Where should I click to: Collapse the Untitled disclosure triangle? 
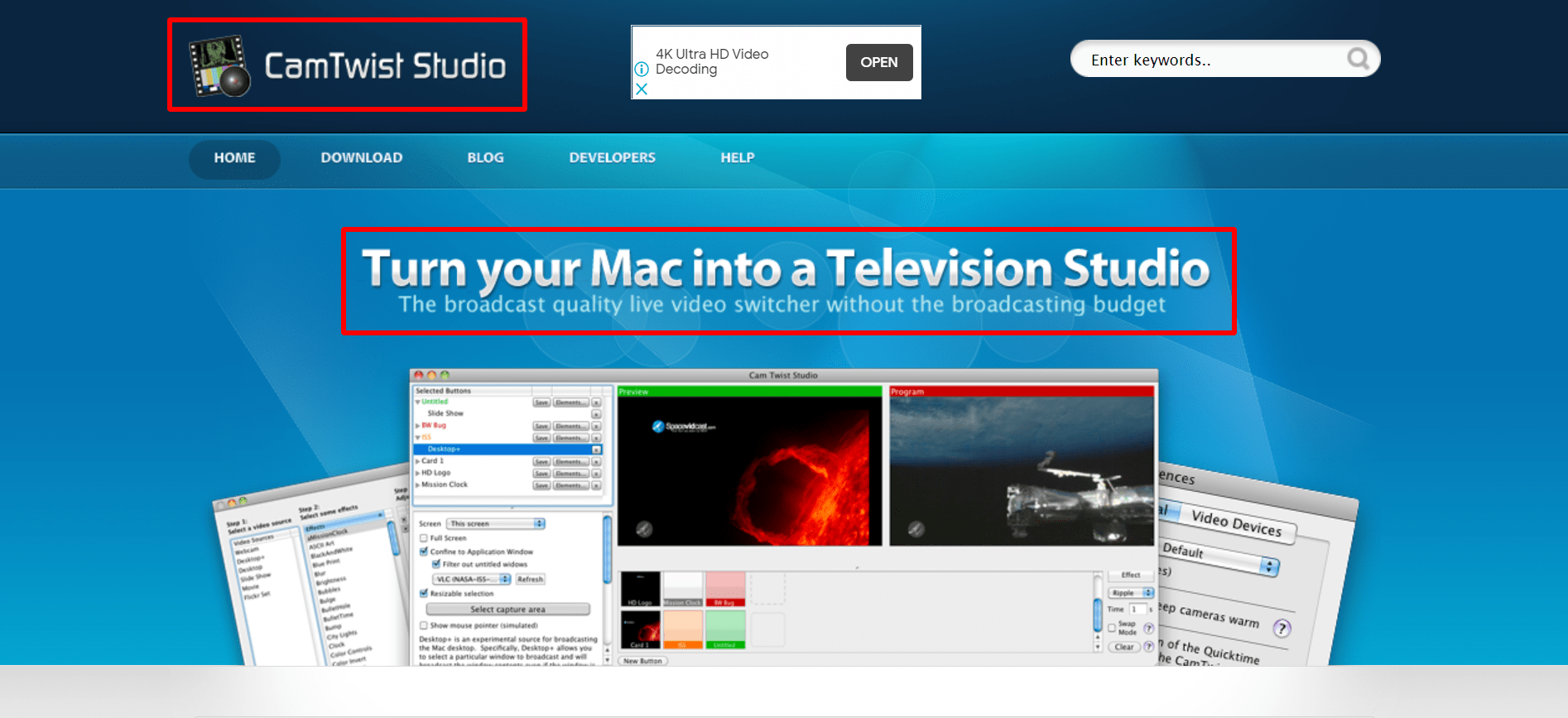click(x=417, y=402)
